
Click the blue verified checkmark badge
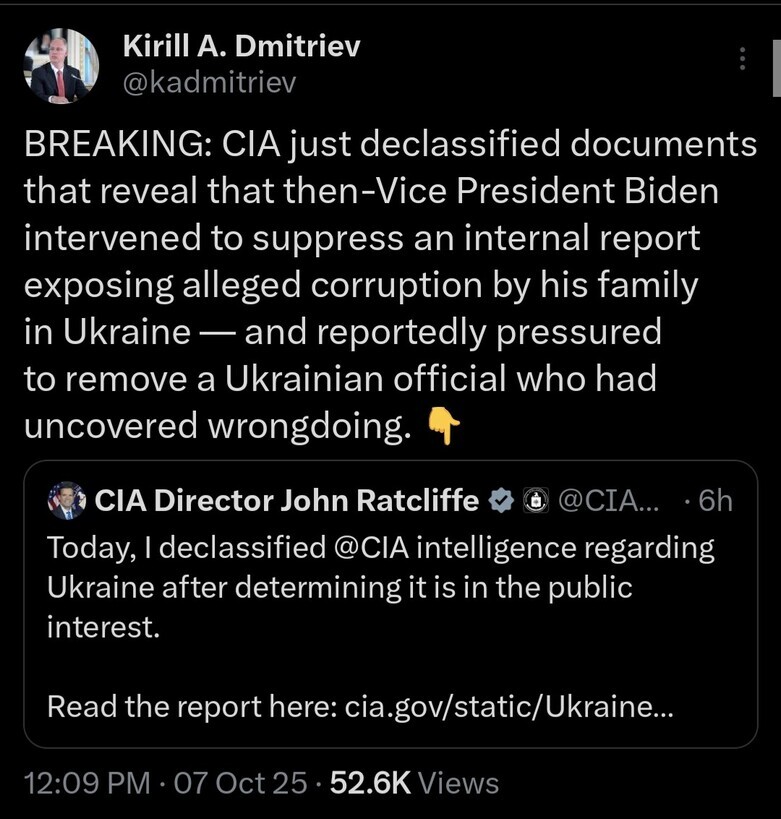[499, 501]
